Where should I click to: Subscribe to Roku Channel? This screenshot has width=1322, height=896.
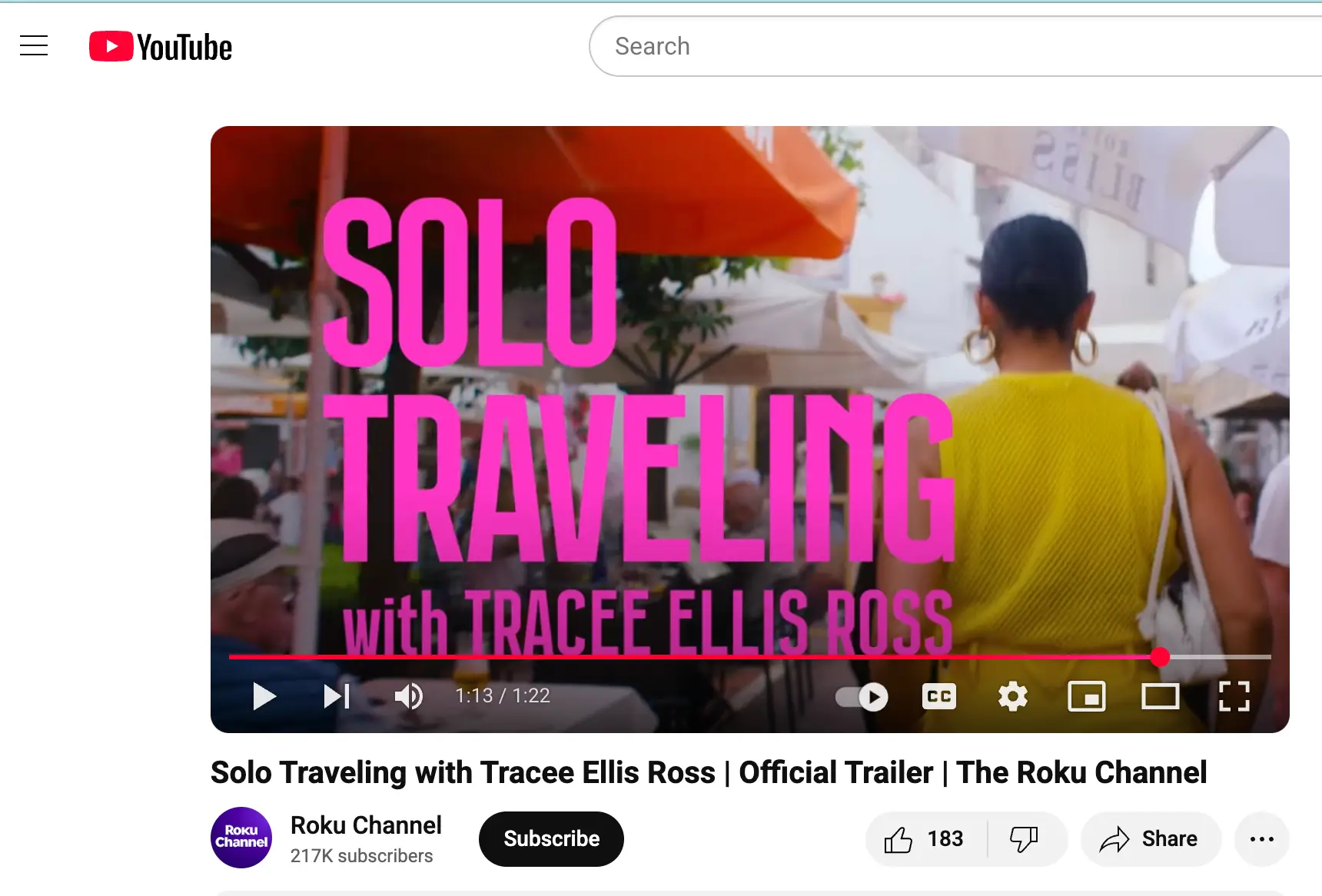point(551,838)
